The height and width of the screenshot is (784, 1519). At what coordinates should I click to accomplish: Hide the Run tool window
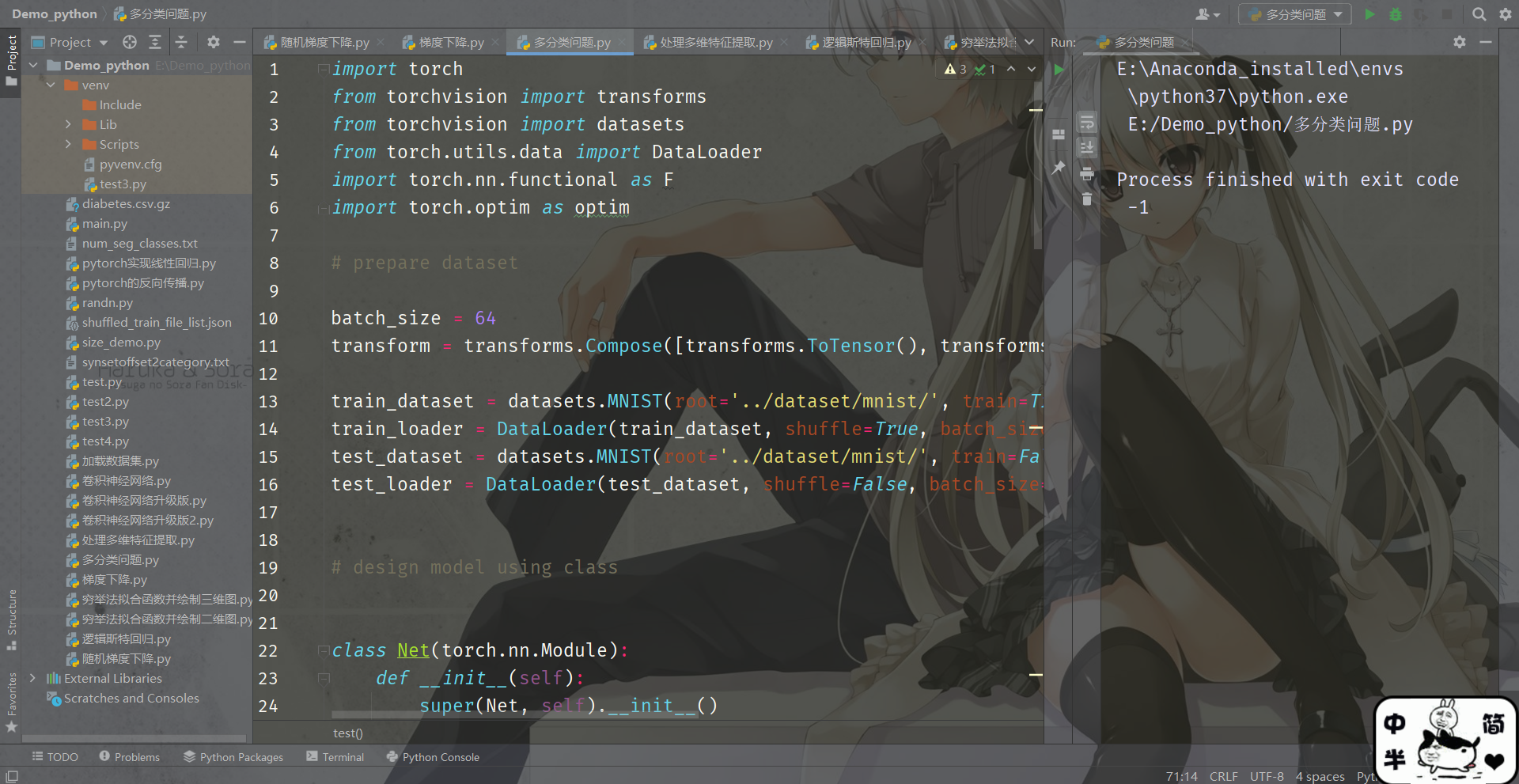(1486, 42)
